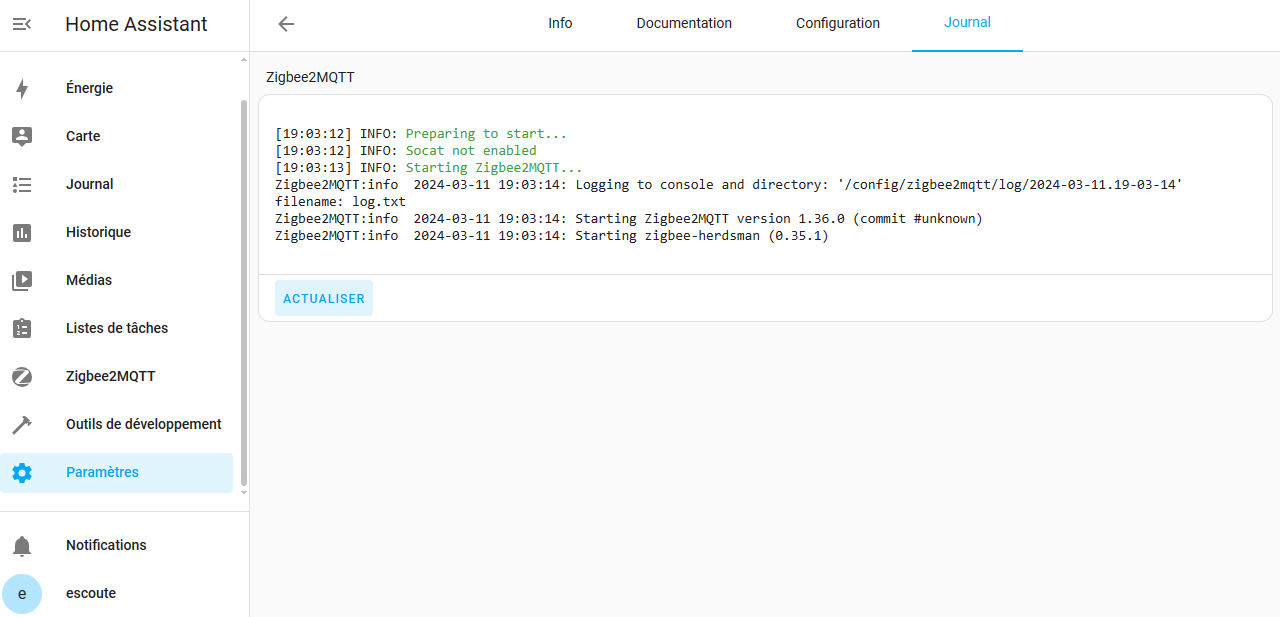The image size is (1280, 617).
Task: Click the Zigbee2MQTT heading above log
Action: click(310, 77)
